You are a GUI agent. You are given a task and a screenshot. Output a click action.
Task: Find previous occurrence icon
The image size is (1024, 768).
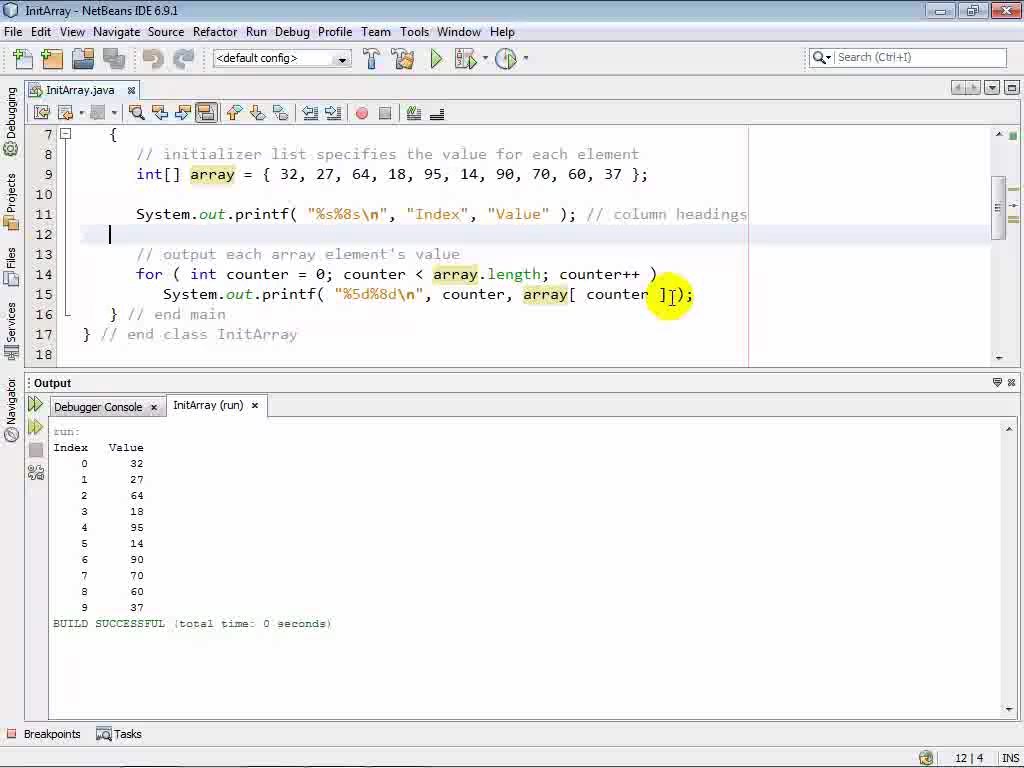pyautogui.click(x=159, y=113)
